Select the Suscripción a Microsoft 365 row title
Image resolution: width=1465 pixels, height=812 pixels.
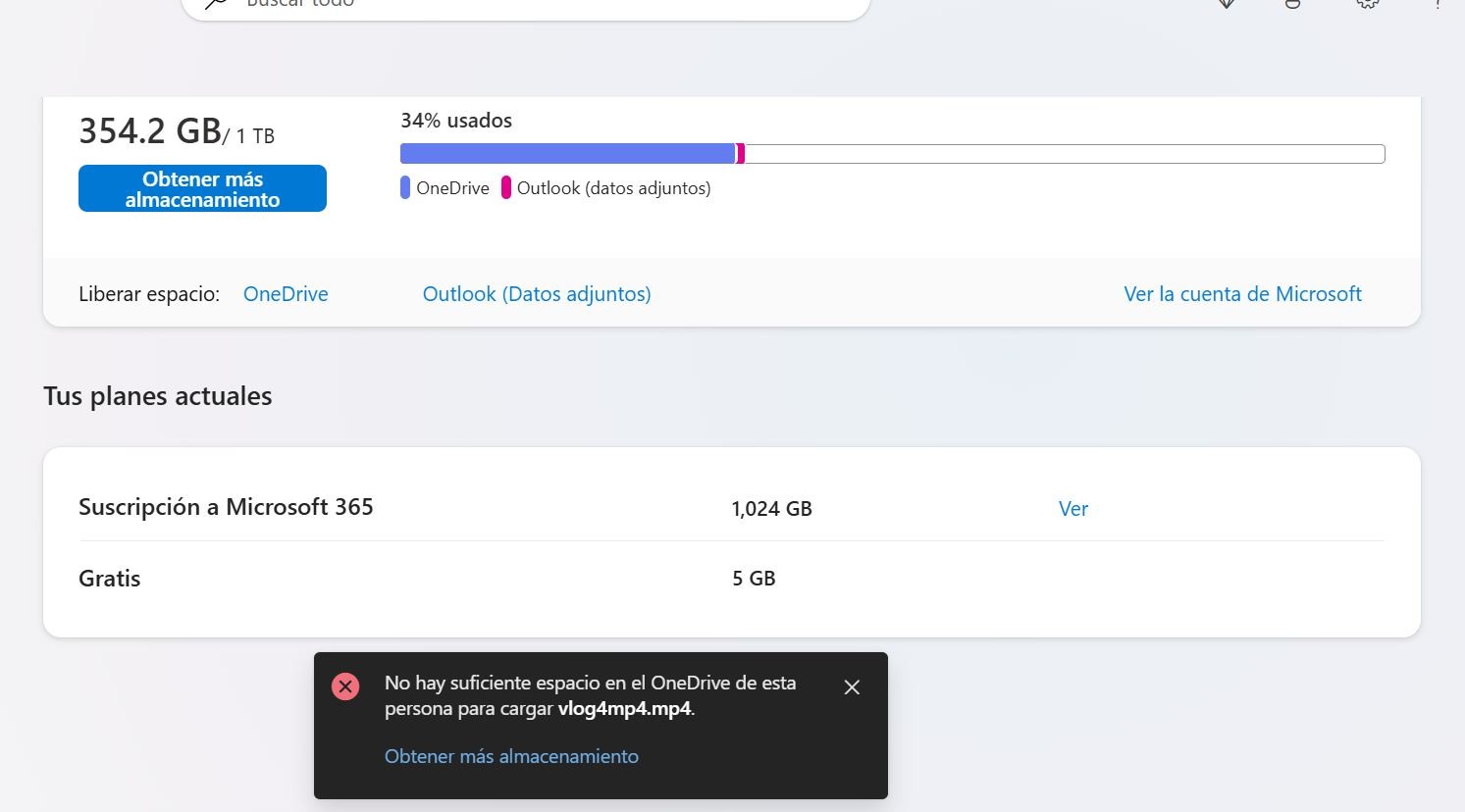(x=226, y=507)
